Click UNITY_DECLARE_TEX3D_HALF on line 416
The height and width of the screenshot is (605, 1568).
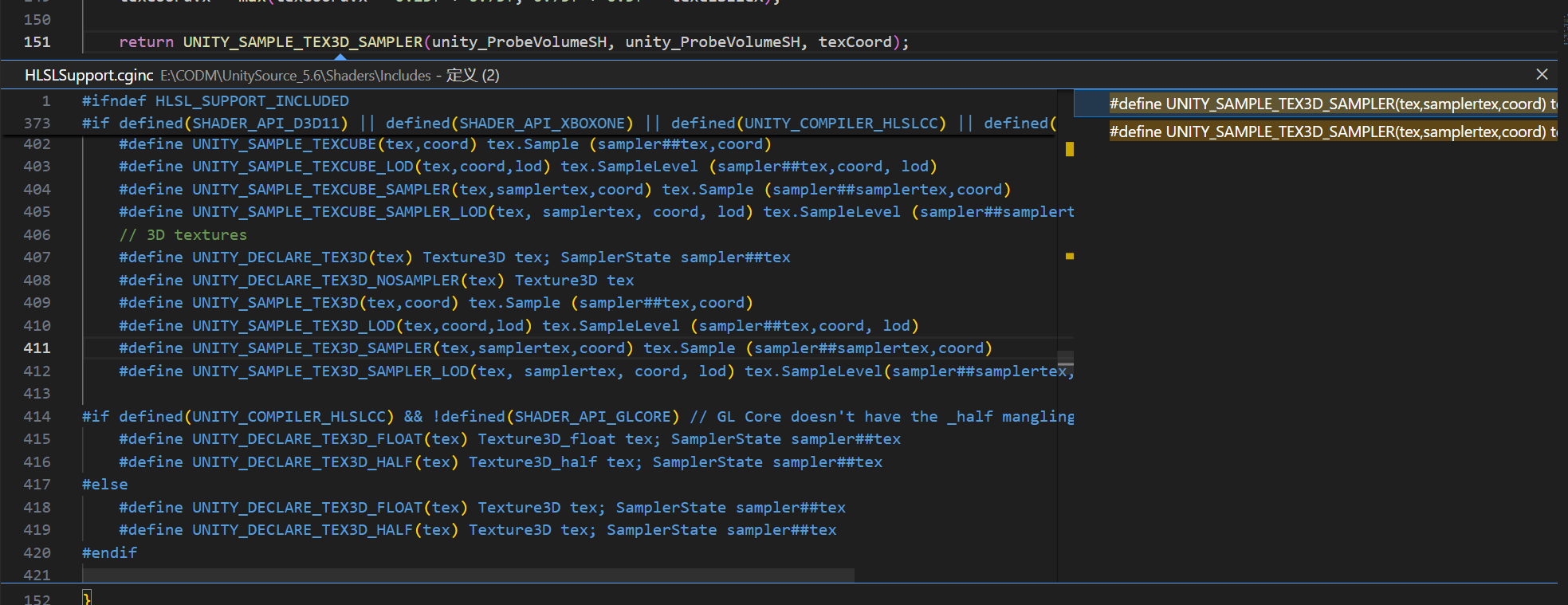(303, 462)
